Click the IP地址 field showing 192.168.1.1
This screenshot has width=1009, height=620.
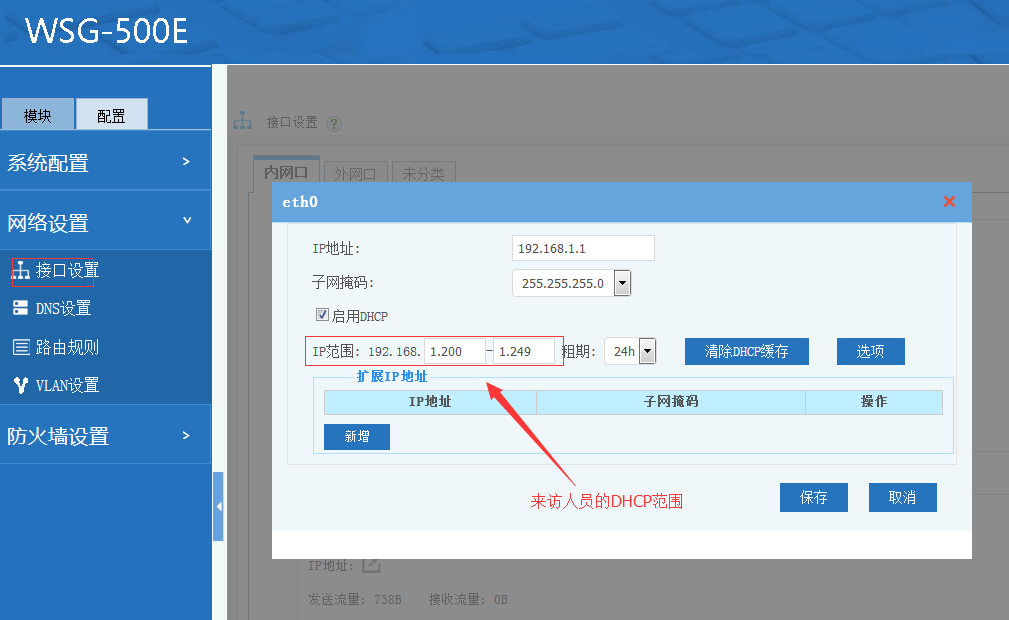click(x=582, y=248)
